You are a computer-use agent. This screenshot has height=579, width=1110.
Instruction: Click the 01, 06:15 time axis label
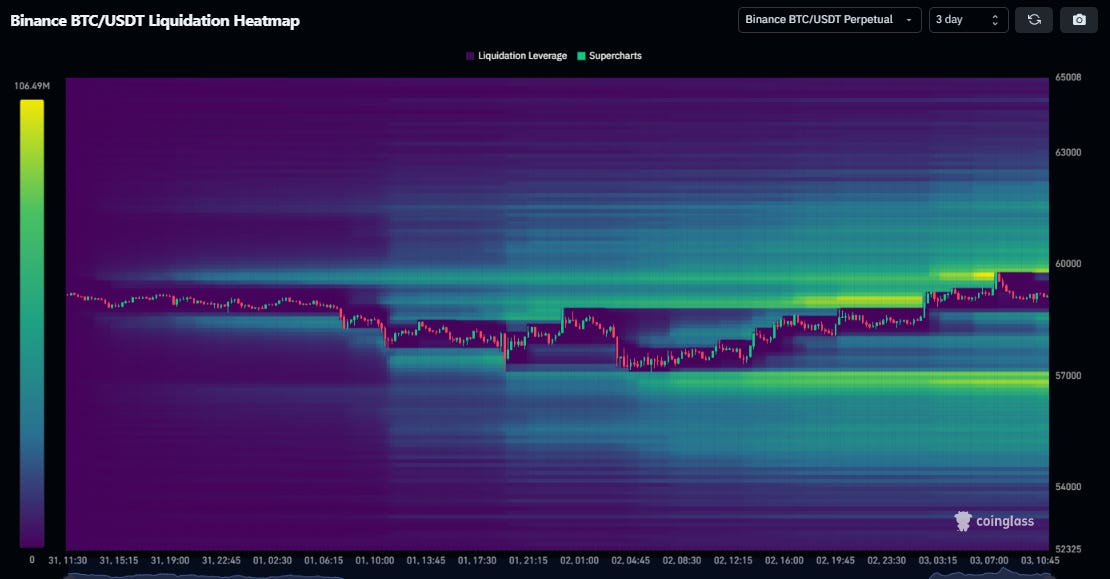[x=324, y=561]
